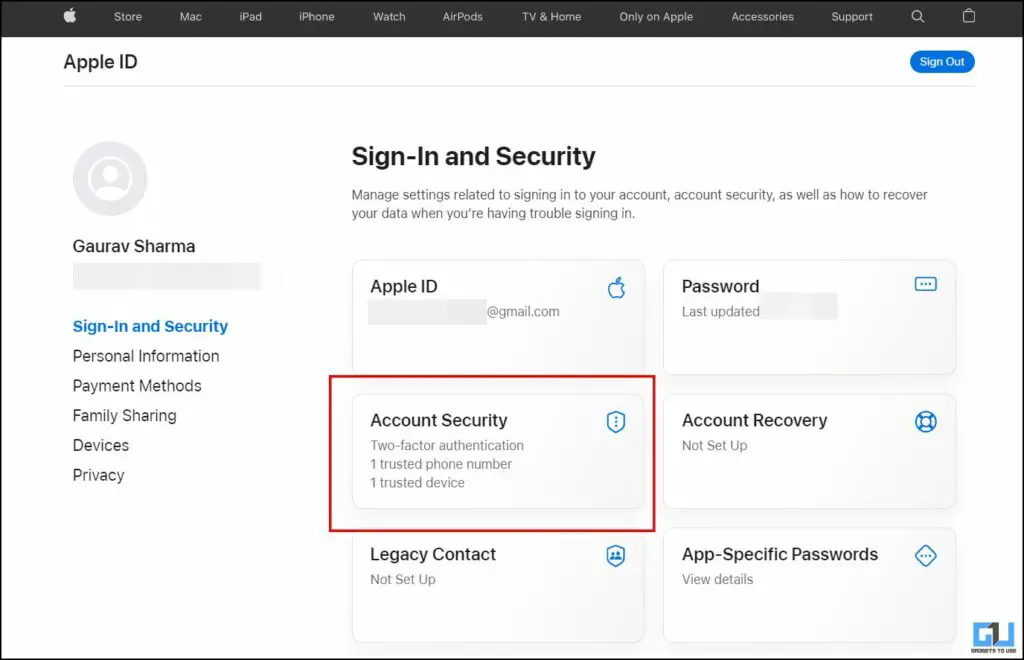Open the TV & Home menu
The image size is (1024, 660).
pos(551,17)
